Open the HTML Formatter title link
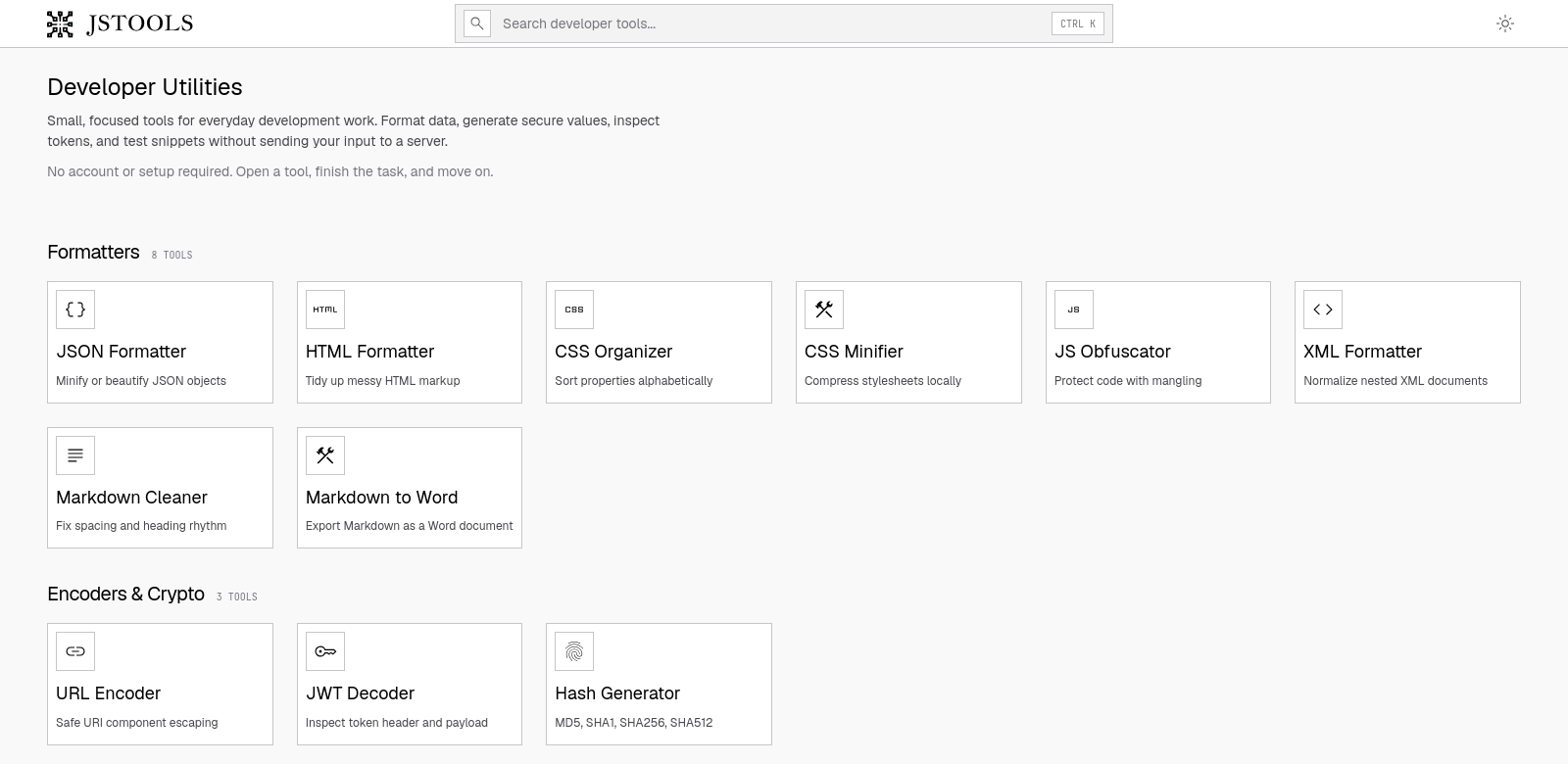 (369, 352)
